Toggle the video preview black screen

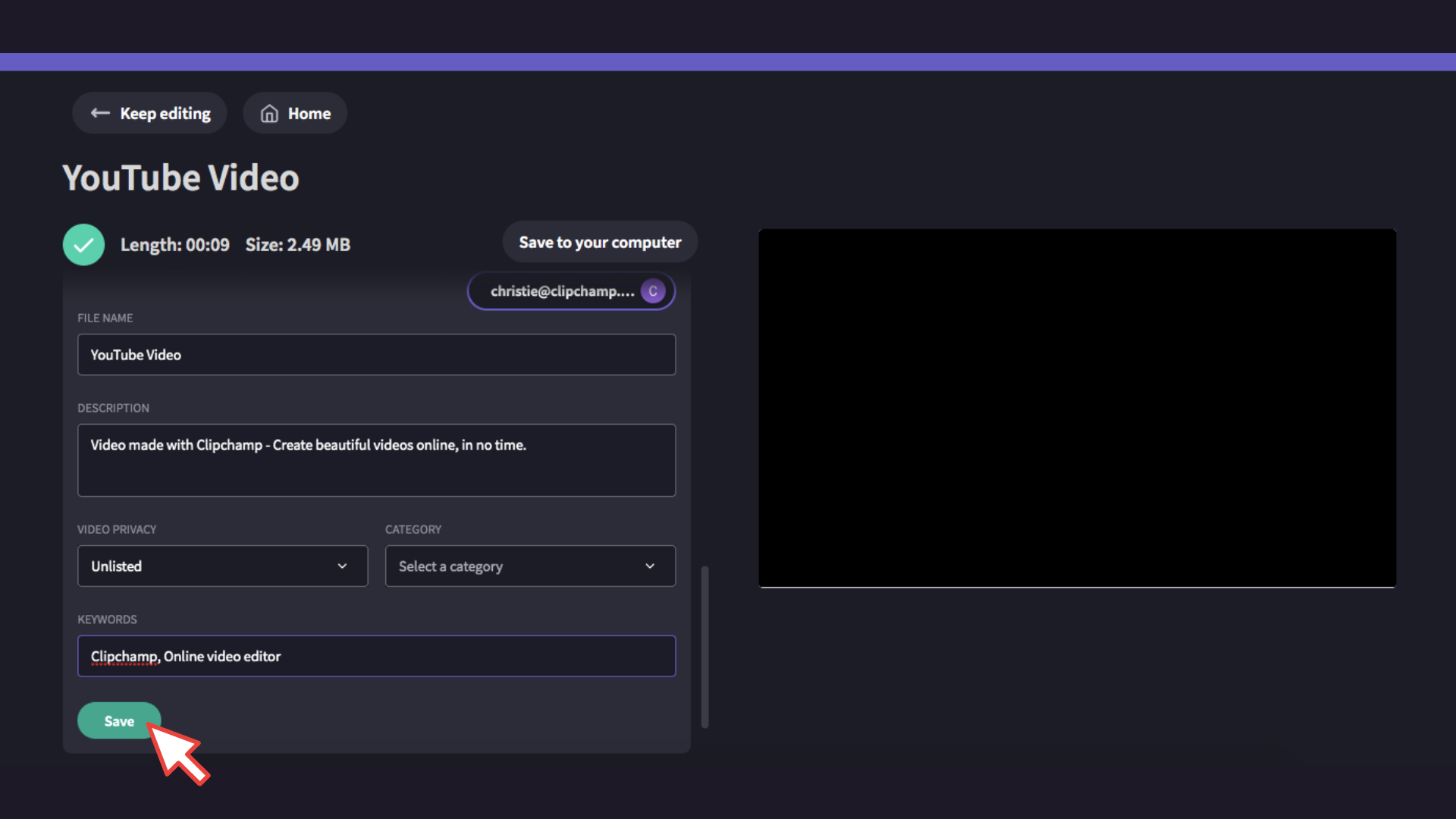click(x=1078, y=408)
